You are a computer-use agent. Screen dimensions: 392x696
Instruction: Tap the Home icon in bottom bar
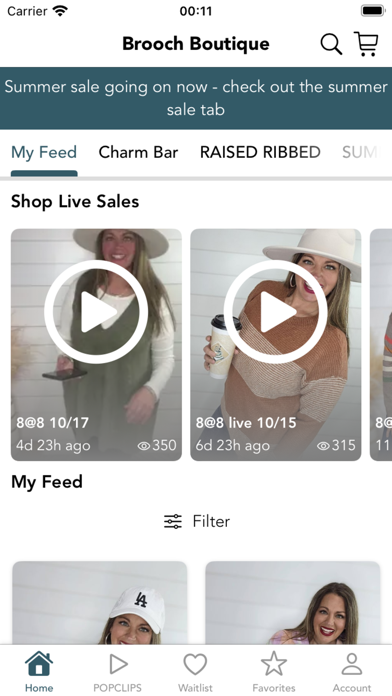pos(39,664)
